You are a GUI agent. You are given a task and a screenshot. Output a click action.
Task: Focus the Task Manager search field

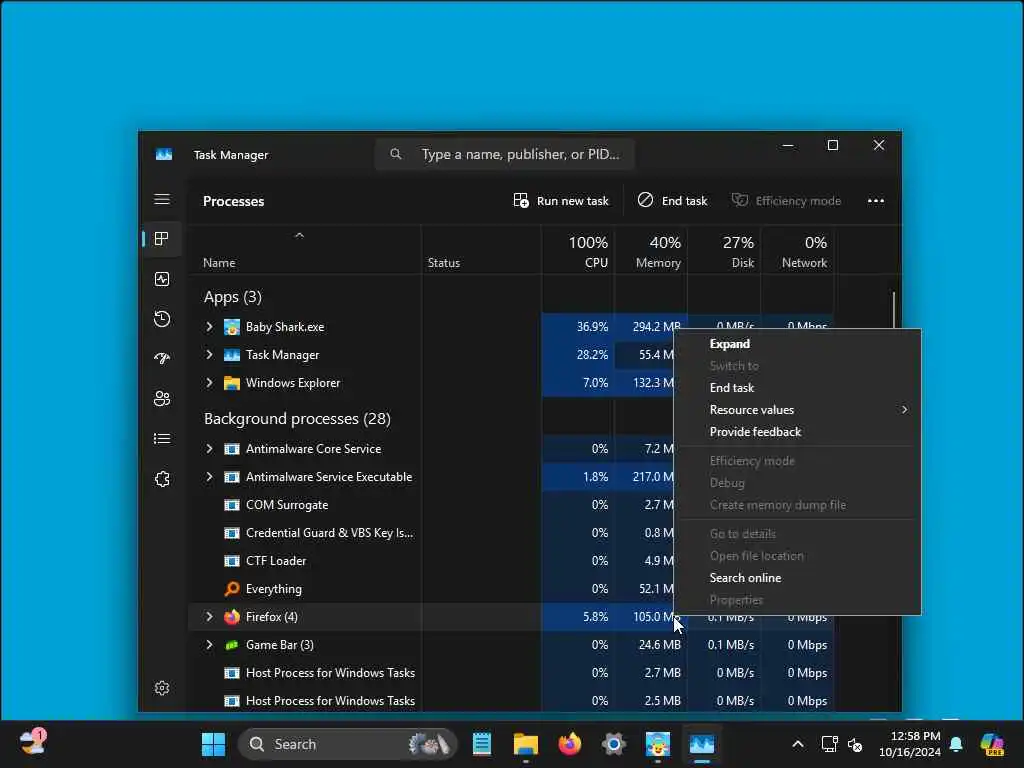[x=505, y=155]
